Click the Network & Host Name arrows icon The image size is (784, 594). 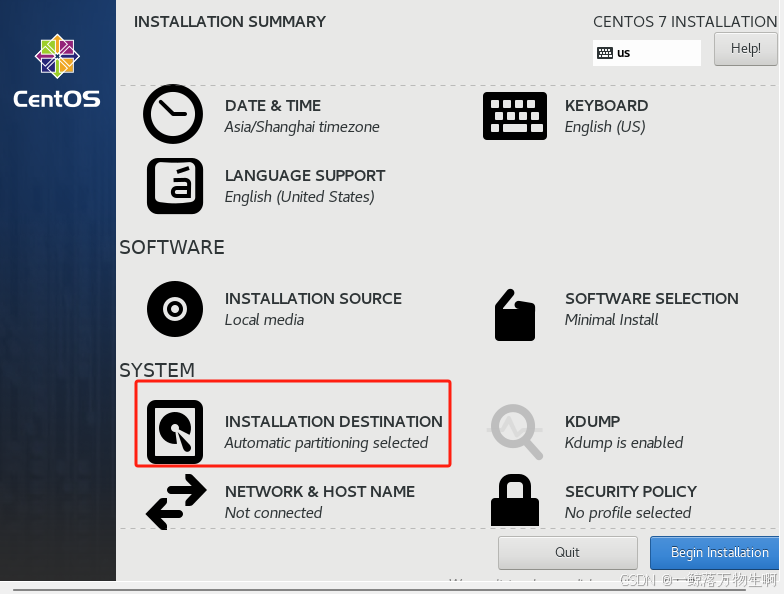tap(176, 502)
